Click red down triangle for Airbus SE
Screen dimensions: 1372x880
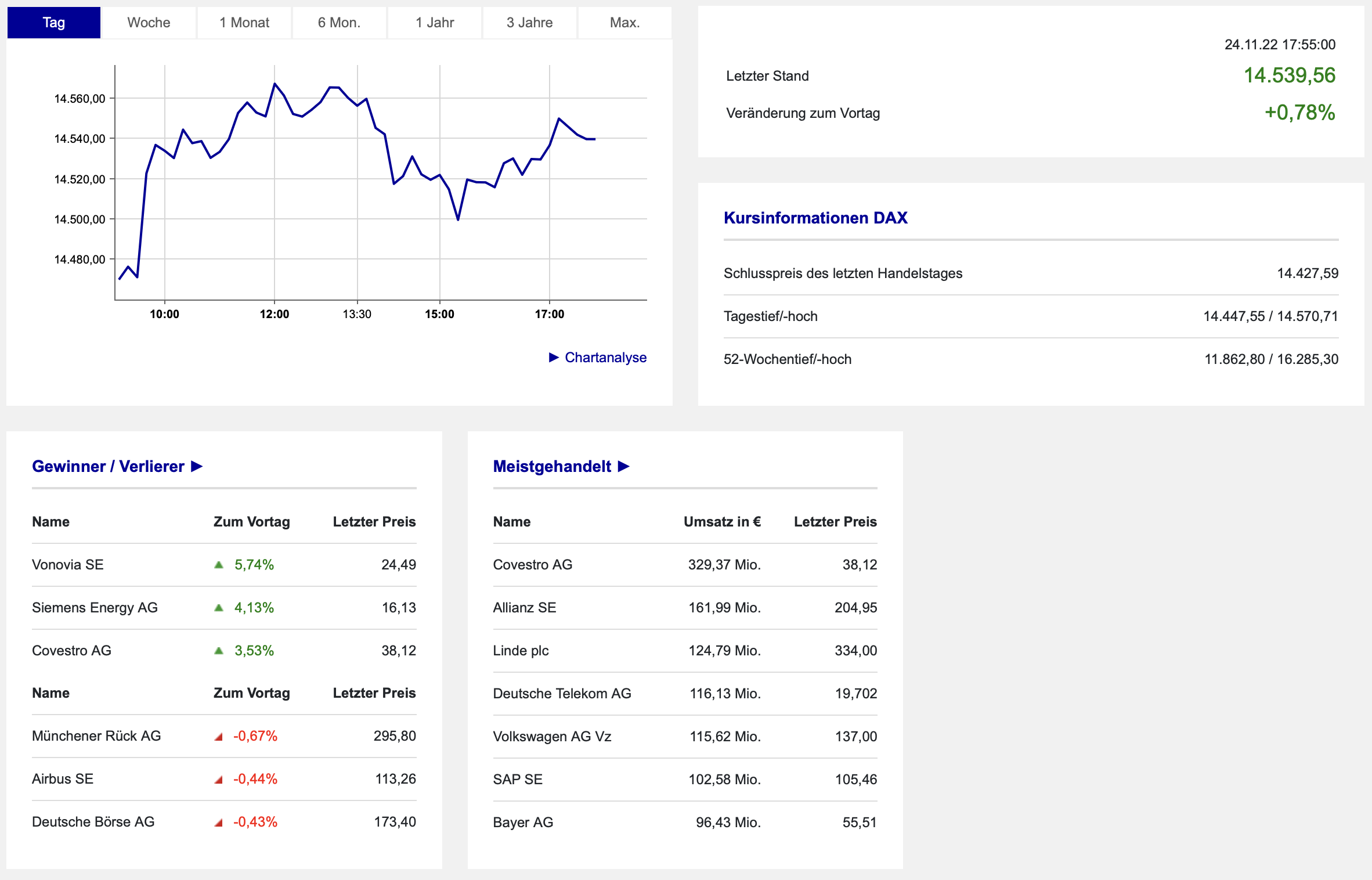point(219,780)
